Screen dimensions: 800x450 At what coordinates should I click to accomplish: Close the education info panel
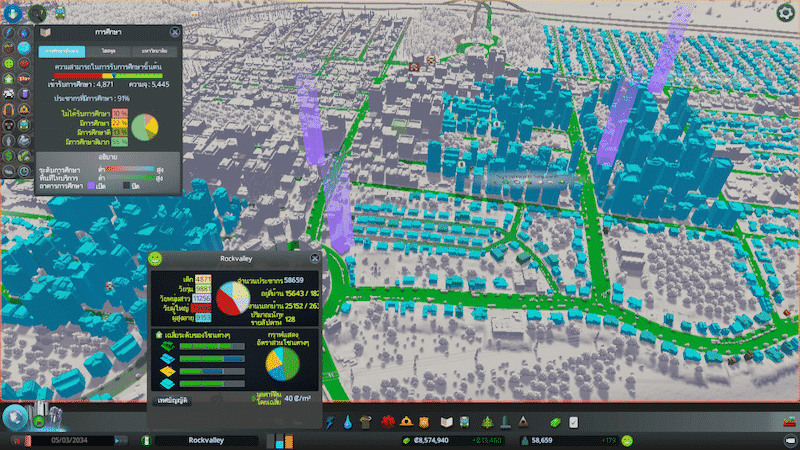pos(176,32)
